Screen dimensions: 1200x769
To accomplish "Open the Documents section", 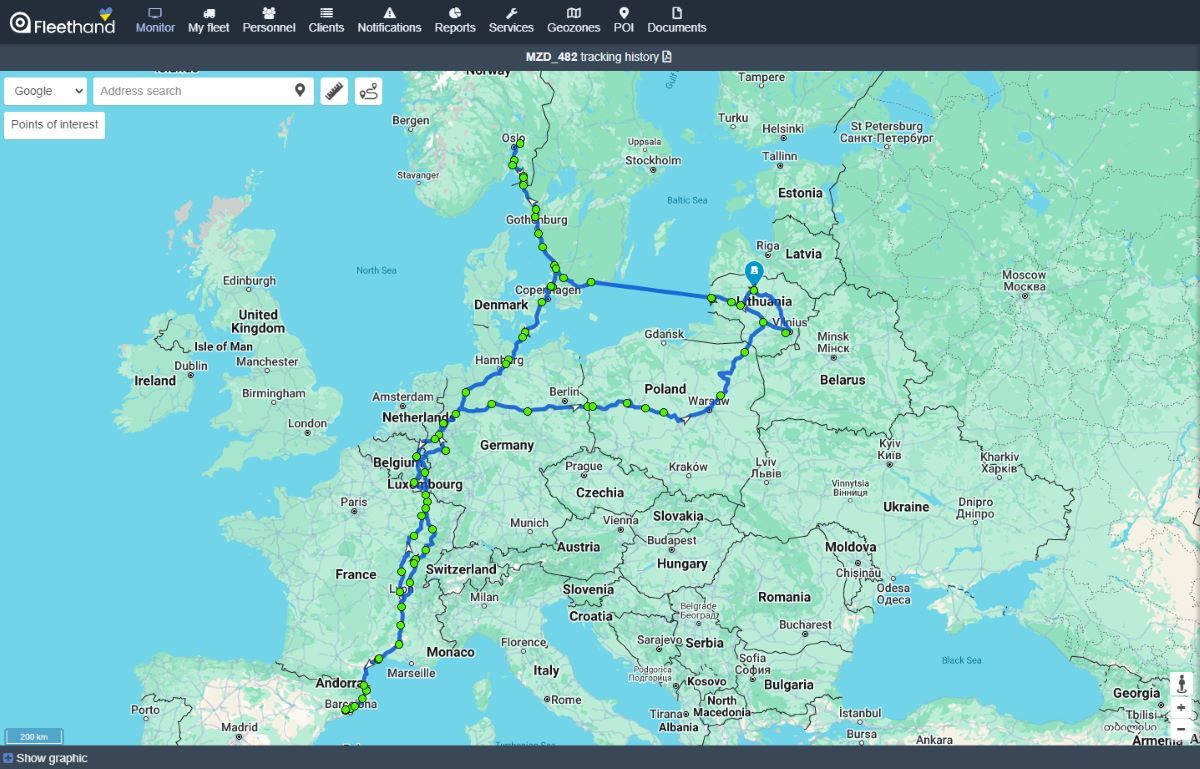I will [677, 20].
